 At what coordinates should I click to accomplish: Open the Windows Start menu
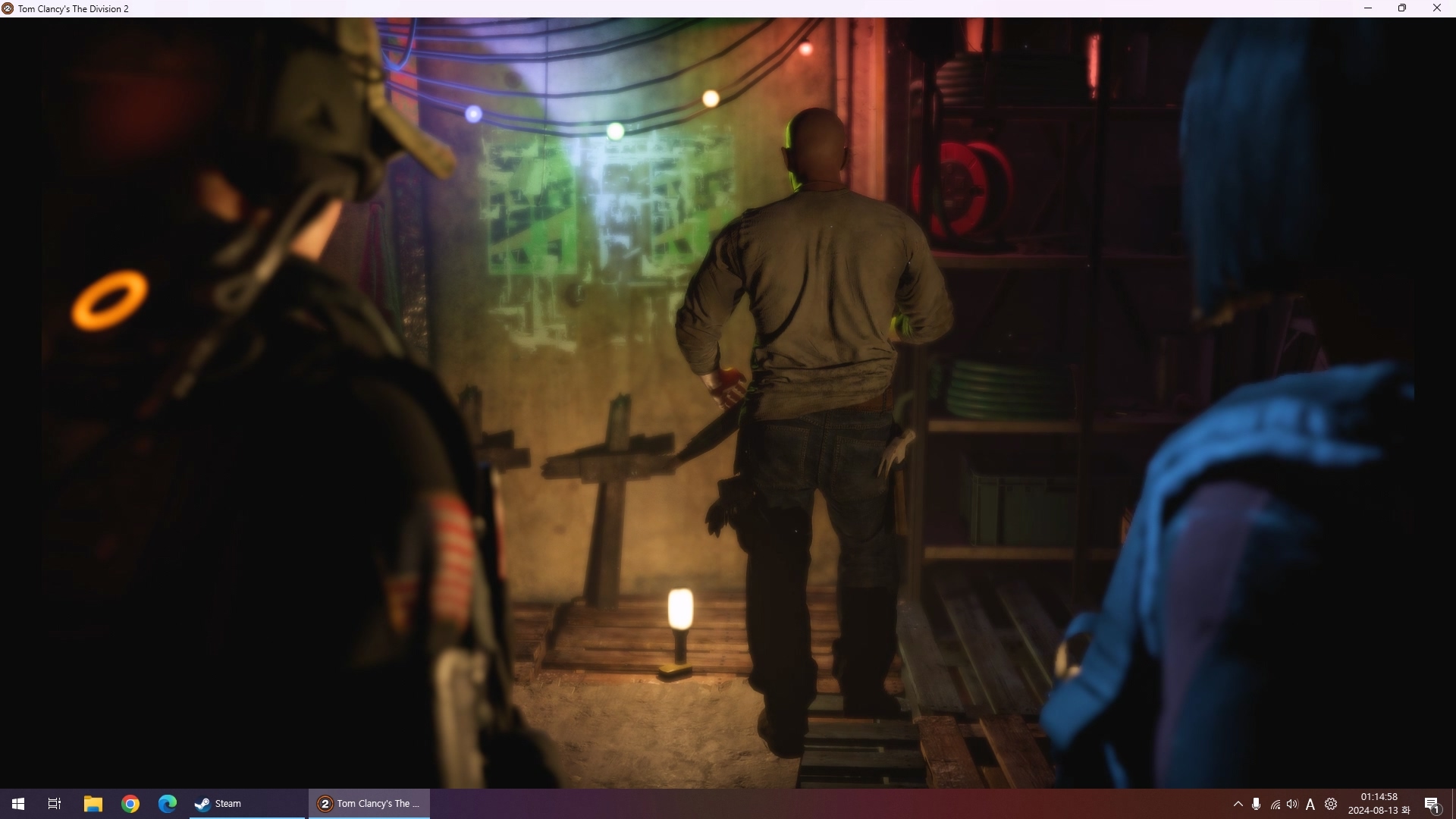click(18, 804)
